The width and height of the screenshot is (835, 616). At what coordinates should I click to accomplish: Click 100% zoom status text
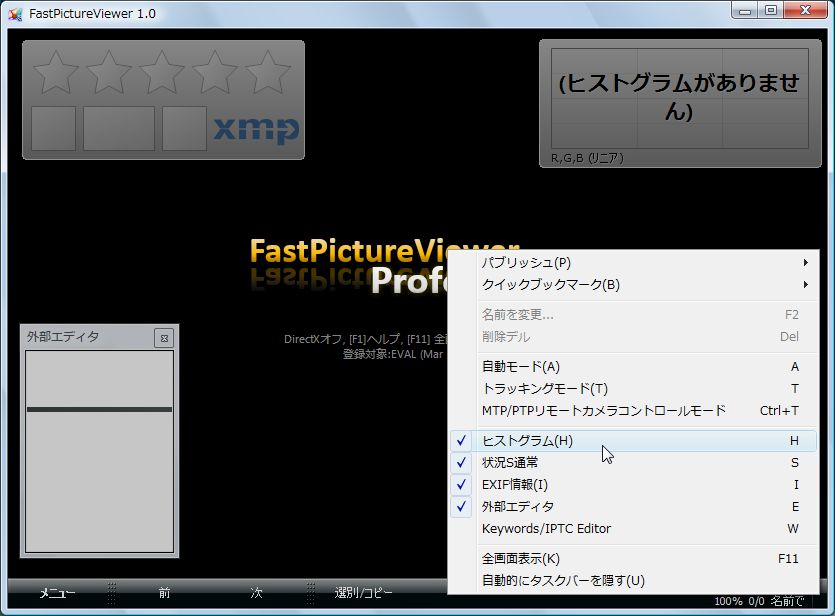click(x=727, y=601)
